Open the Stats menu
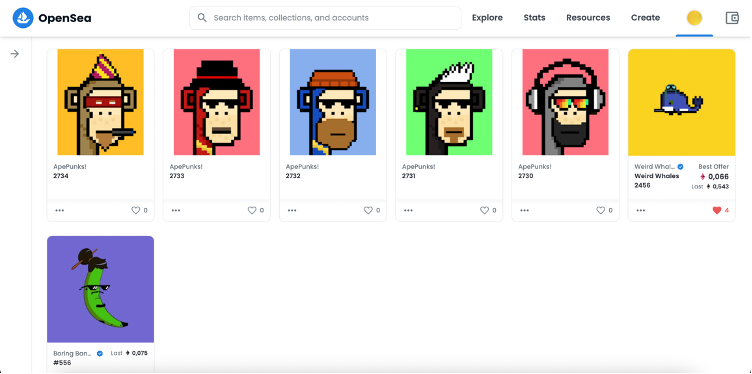Image resolution: width=752 pixels, height=374 pixels. [534, 18]
